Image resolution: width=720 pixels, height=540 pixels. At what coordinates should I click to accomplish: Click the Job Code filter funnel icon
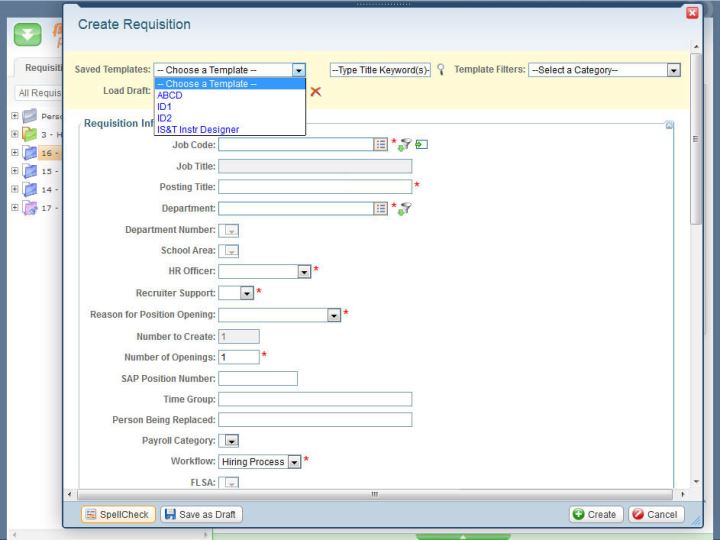coord(407,145)
